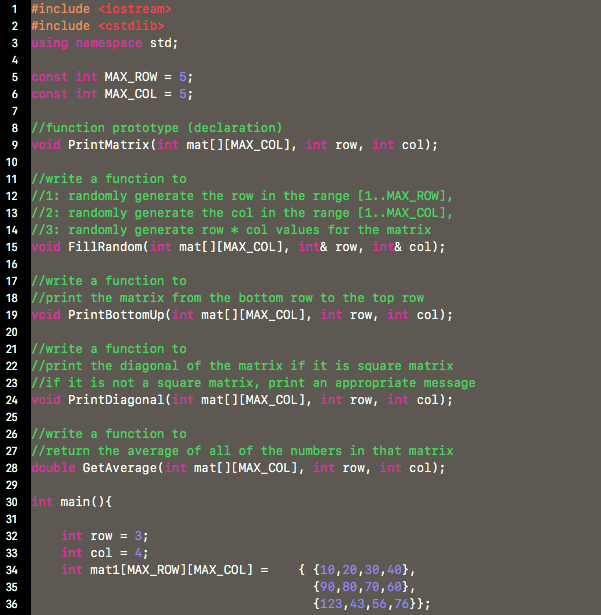Click comment 'print an appropriate message'

253,383
